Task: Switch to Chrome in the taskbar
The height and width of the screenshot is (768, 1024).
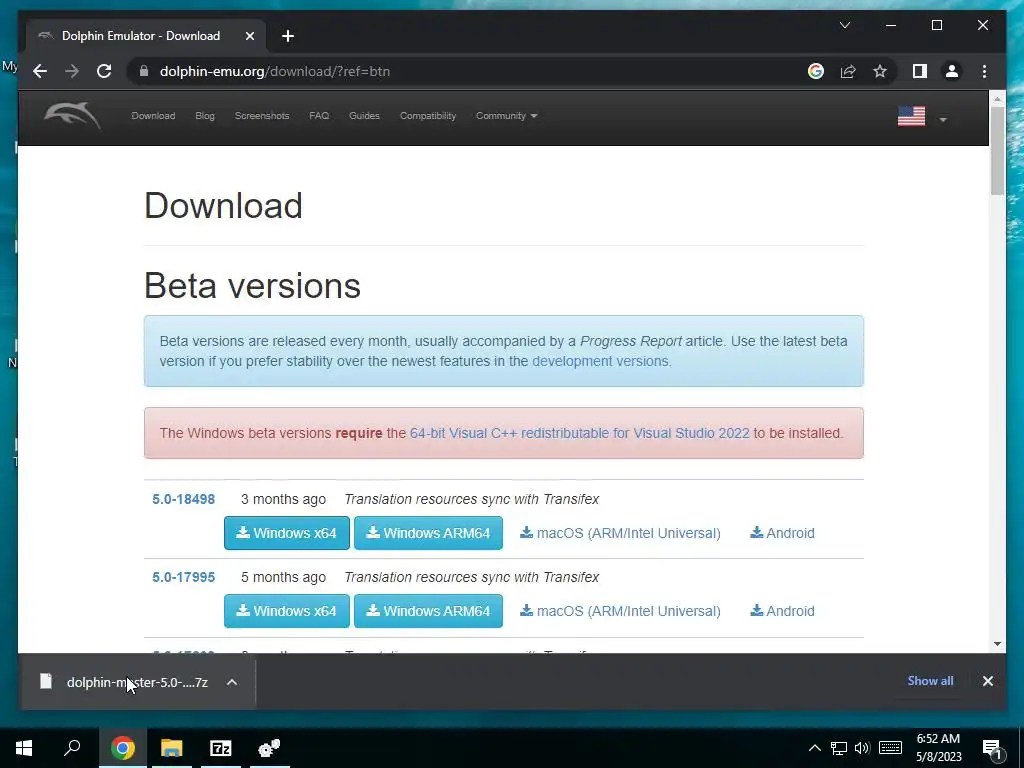Action: [123, 748]
